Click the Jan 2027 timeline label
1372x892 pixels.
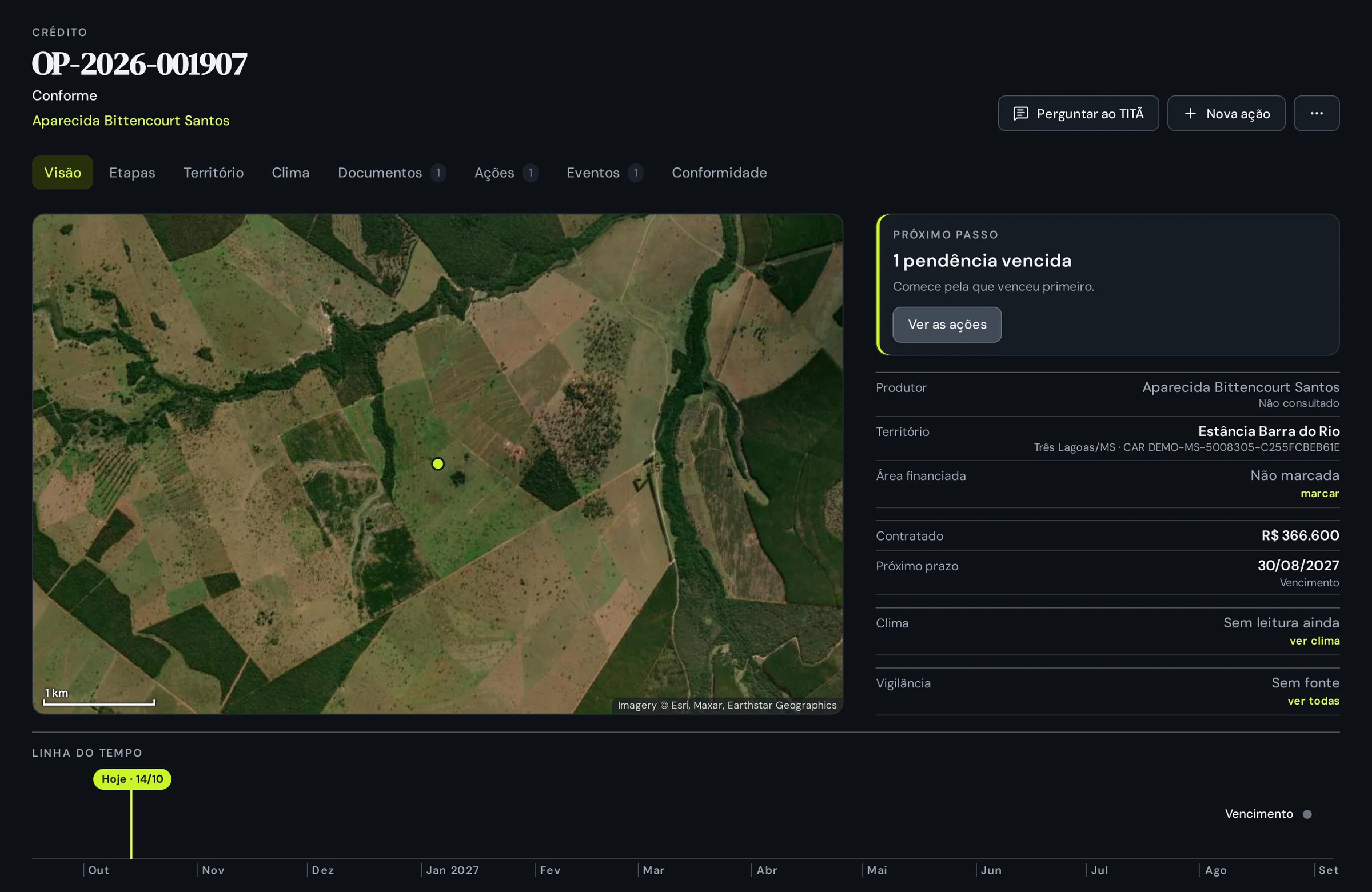point(453,870)
